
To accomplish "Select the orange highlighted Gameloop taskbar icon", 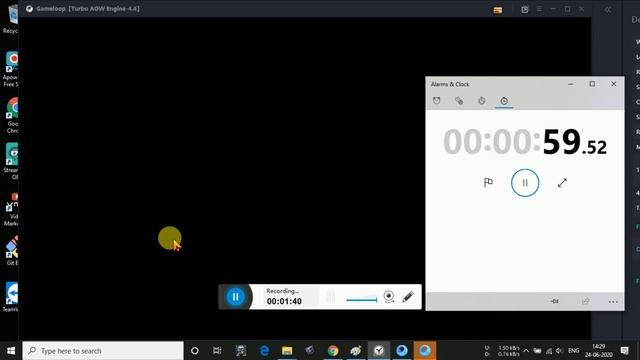I will click(425, 351).
